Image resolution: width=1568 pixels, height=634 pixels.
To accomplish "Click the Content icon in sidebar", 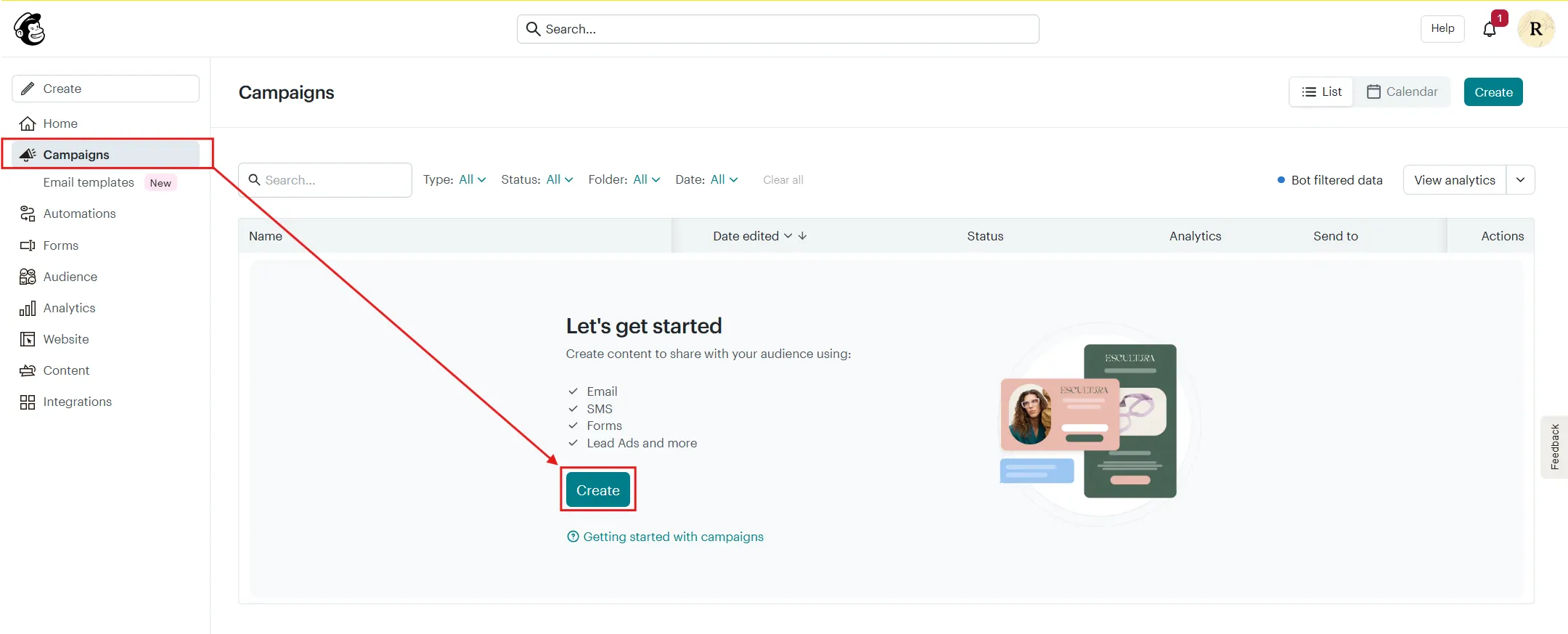I will pyautogui.click(x=28, y=370).
